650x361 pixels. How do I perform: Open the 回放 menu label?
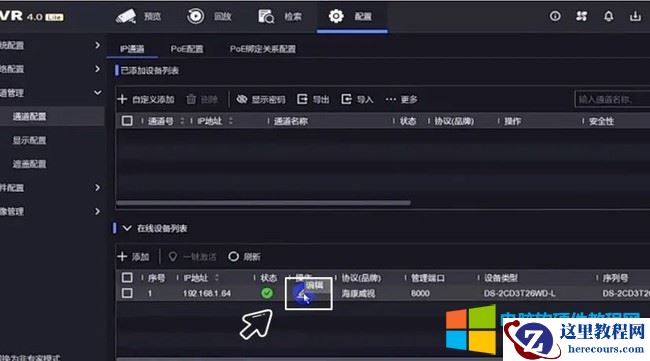coord(223,17)
